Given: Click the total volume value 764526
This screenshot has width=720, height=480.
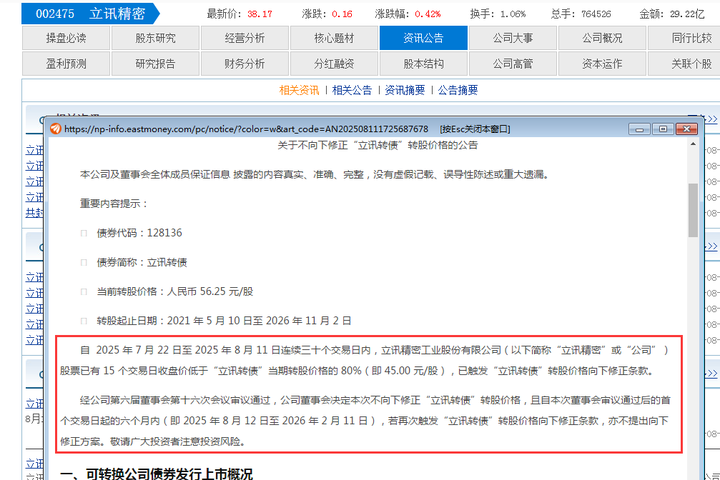Looking at the screenshot, I should pos(596,14).
